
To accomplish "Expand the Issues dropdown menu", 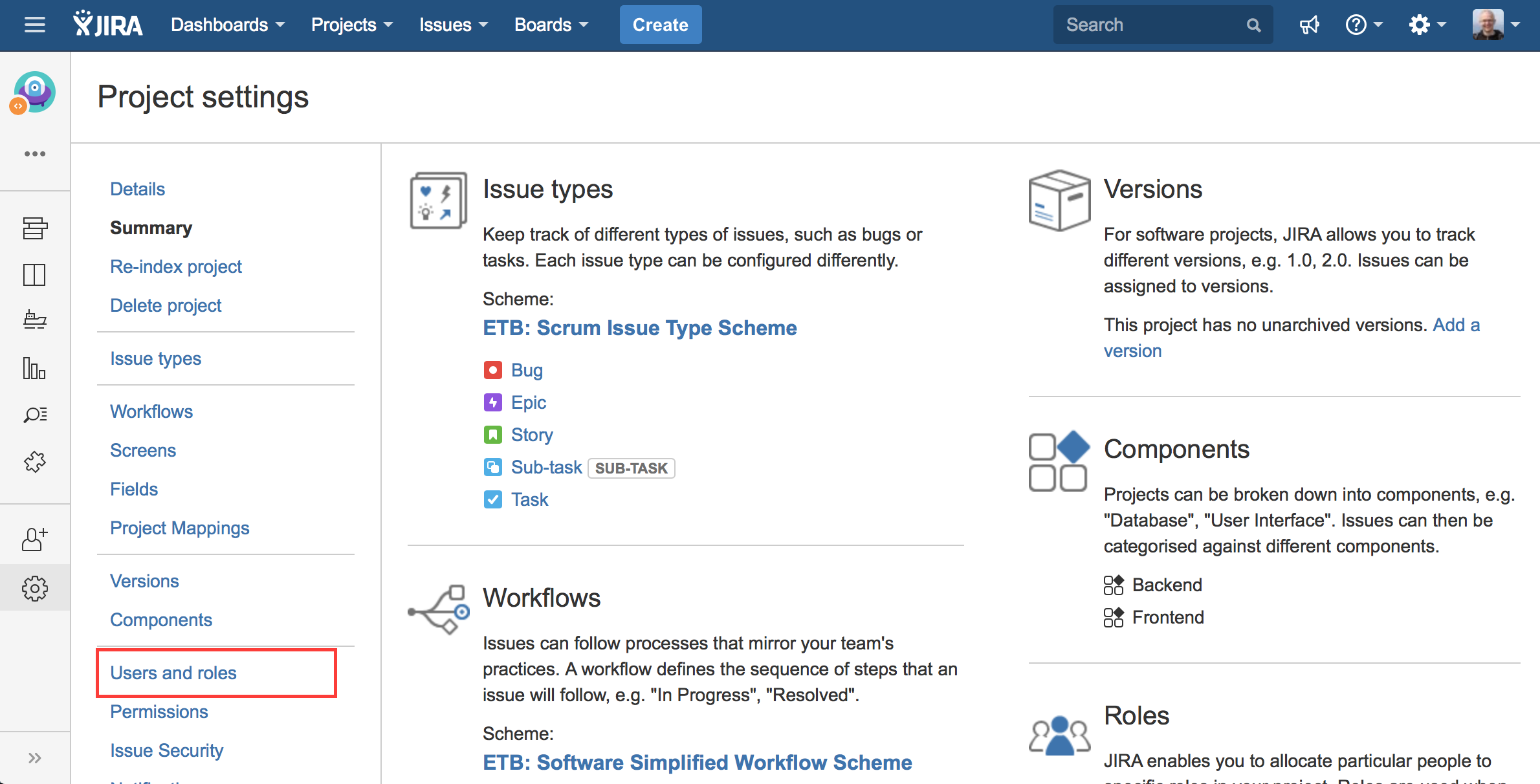I will pyautogui.click(x=454, y=25).
